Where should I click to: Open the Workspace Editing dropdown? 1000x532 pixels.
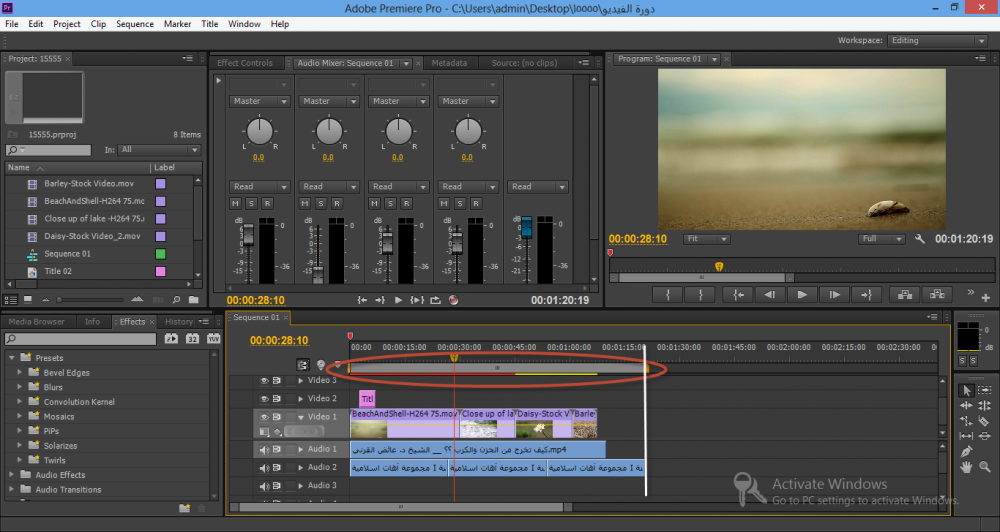coord(937,41)
